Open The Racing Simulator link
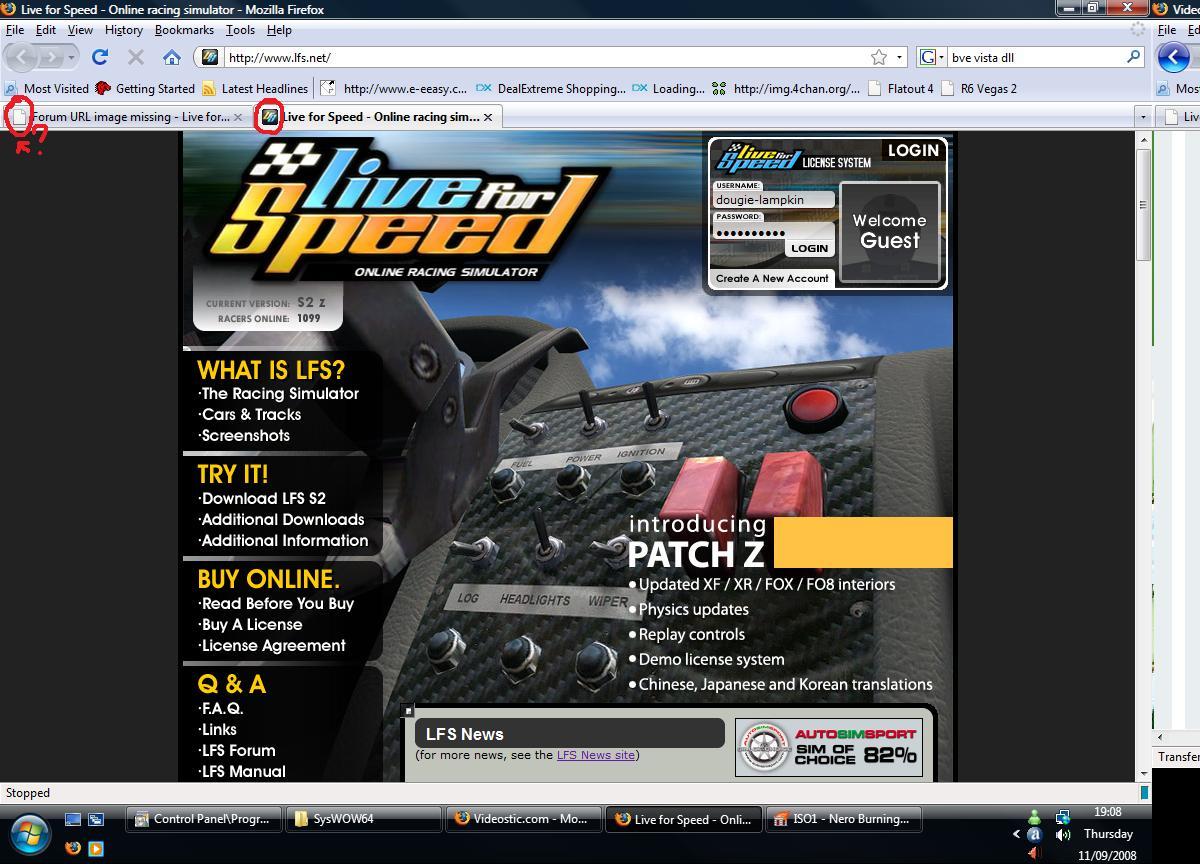The width and height of the screenshot is (1200, 864). (279, 394)
